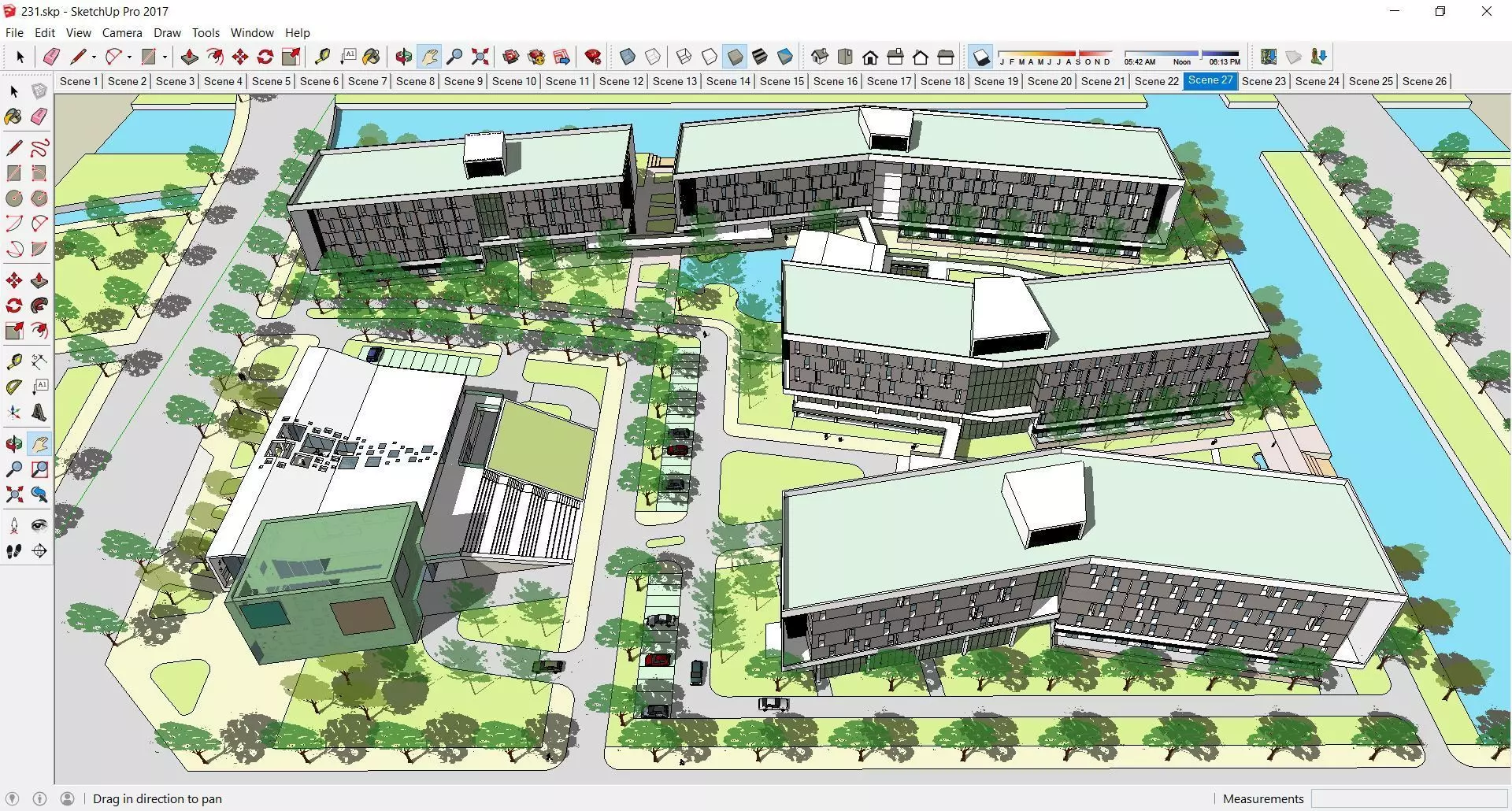Viewport: 1512px width, 811px height.
Task: Select the Tape Measure tool in top toolbar
Action: pyautogui.click(x=322, y=57)
